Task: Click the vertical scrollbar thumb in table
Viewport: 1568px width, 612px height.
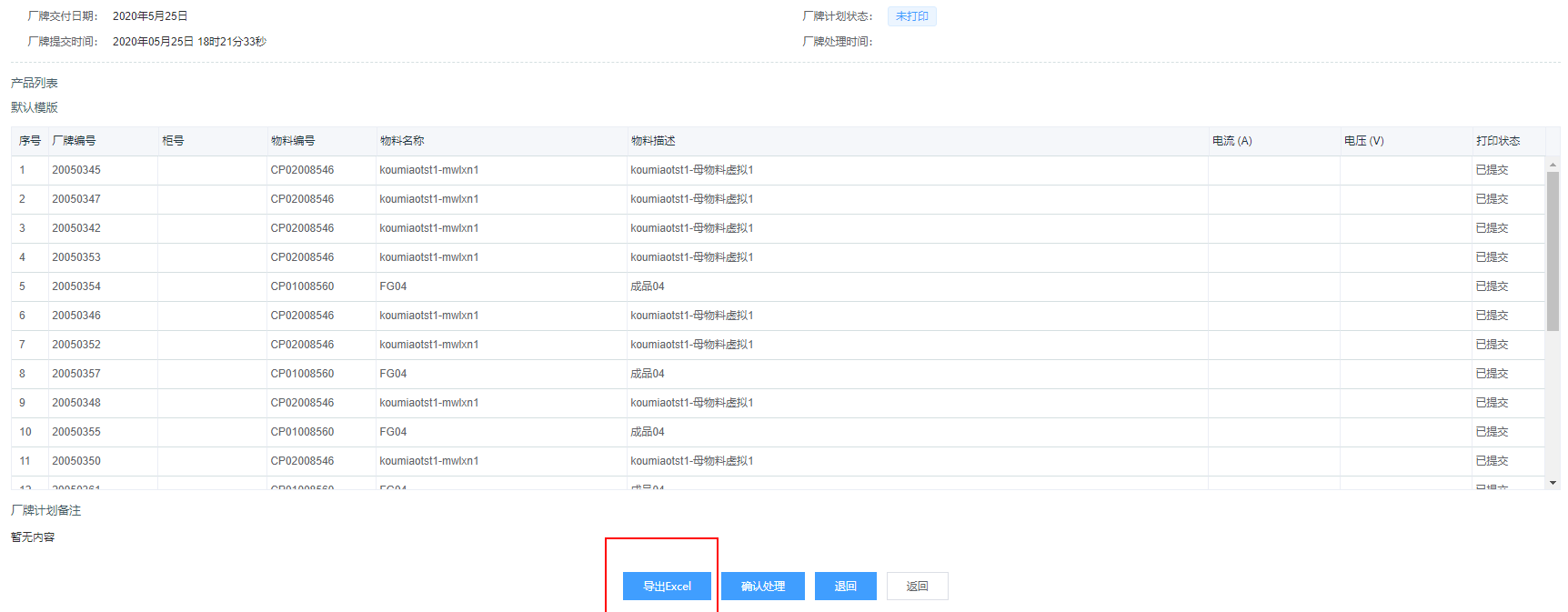Action: (x=1553, y=250)
